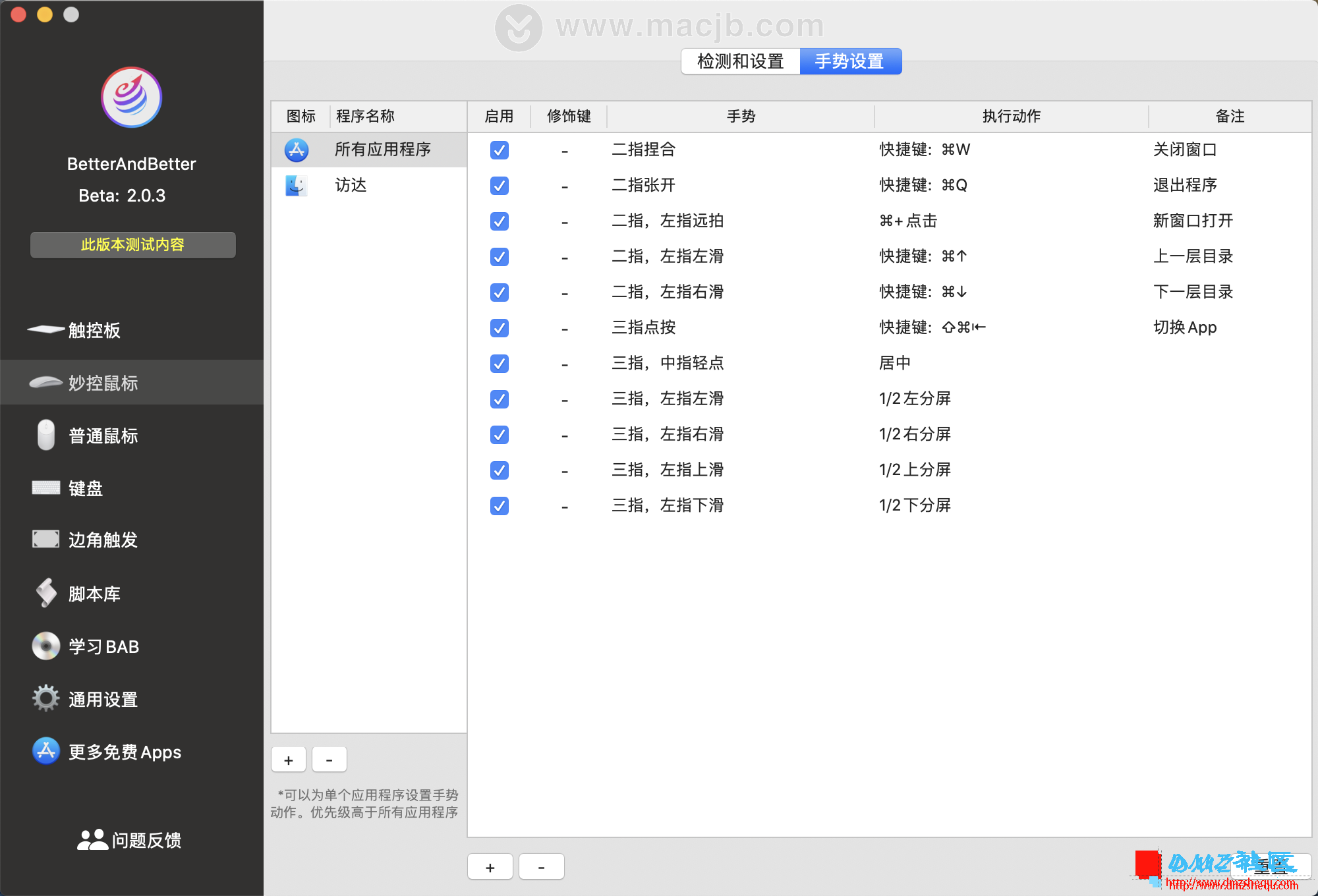
Task: Click the 修饰键 column header
Action: coord(569,117)
